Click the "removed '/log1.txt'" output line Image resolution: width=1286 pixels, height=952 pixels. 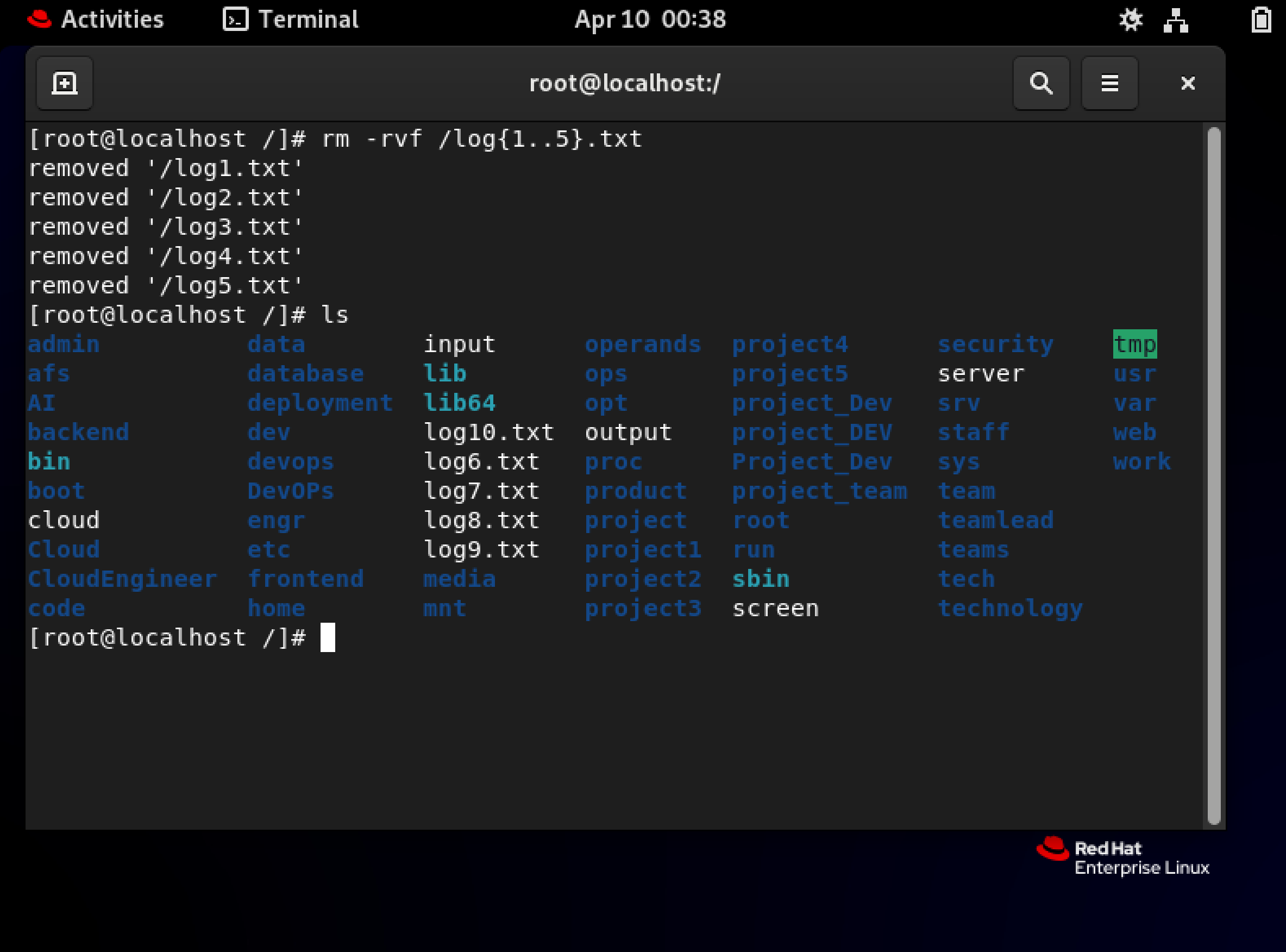166,168
